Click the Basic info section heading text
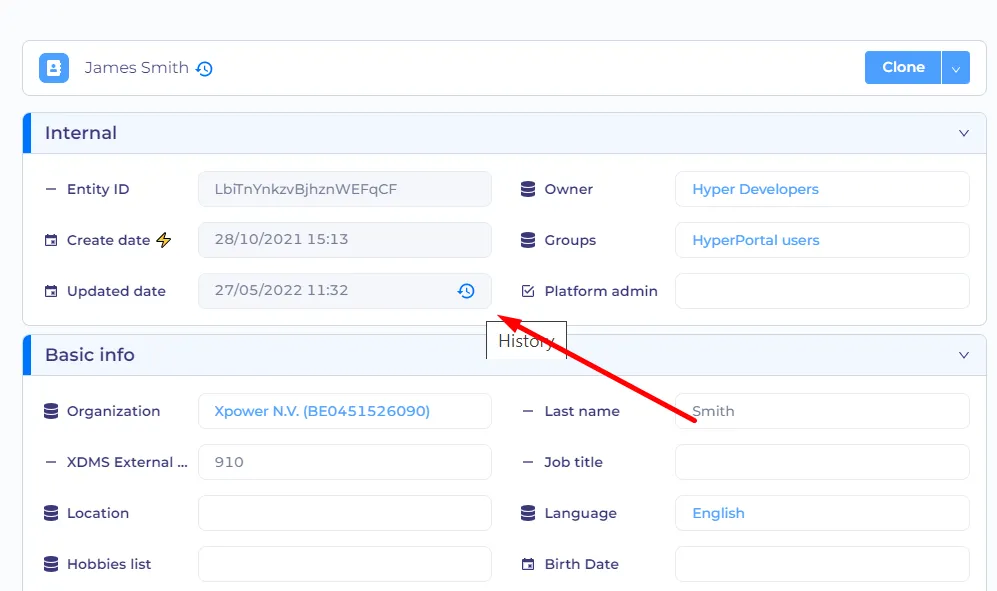Viewport: 997px width, 591px height. click(90, 355)
